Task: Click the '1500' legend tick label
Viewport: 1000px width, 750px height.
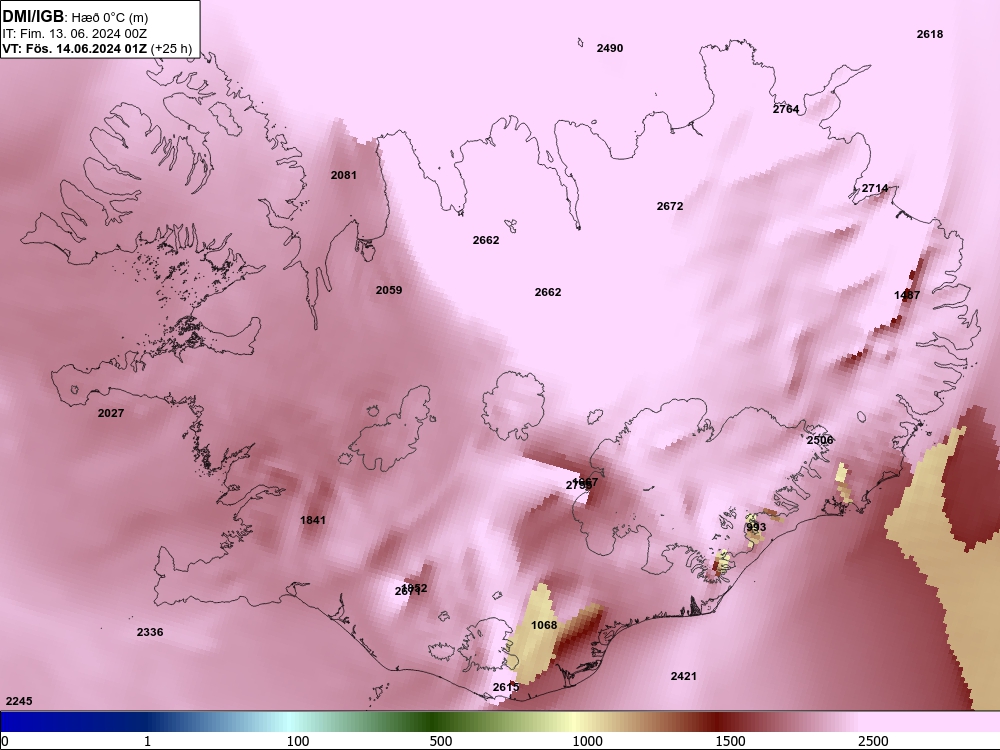Action: [730, 741]
